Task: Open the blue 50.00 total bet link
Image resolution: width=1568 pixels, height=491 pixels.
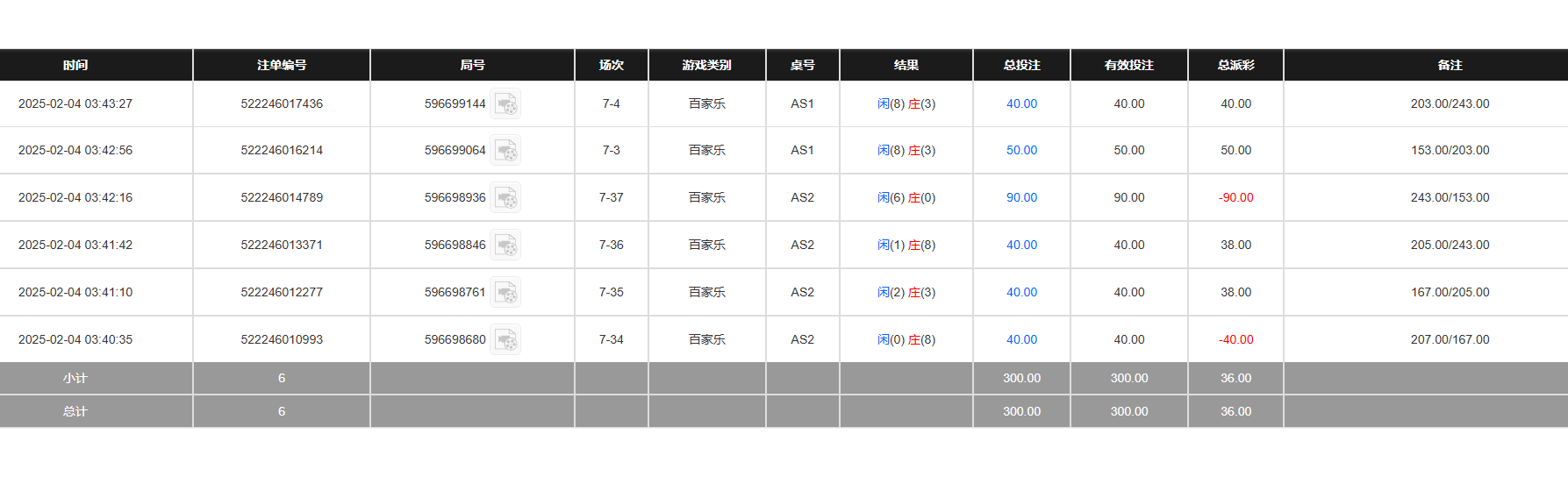Action: (1021, 151)
